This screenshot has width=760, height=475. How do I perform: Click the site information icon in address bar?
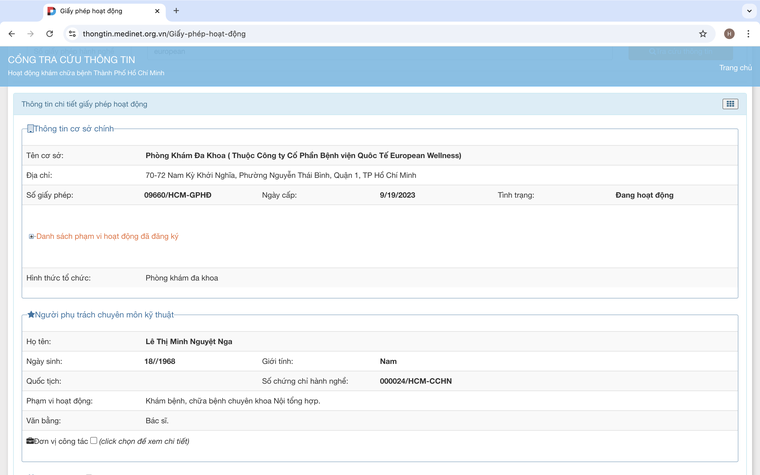pos(72,34)
